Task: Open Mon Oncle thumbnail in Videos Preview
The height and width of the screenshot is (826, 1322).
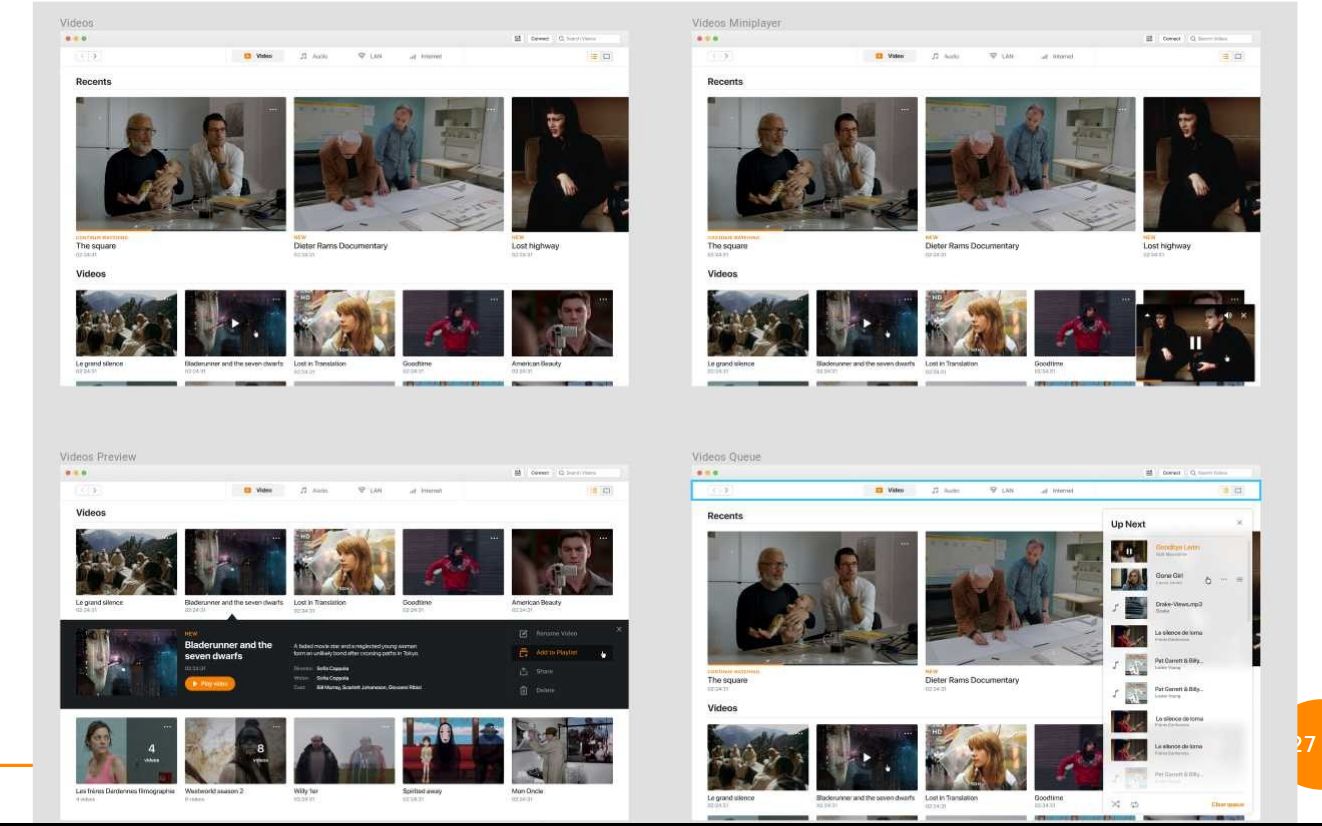Action: click(x=562, y=750)
